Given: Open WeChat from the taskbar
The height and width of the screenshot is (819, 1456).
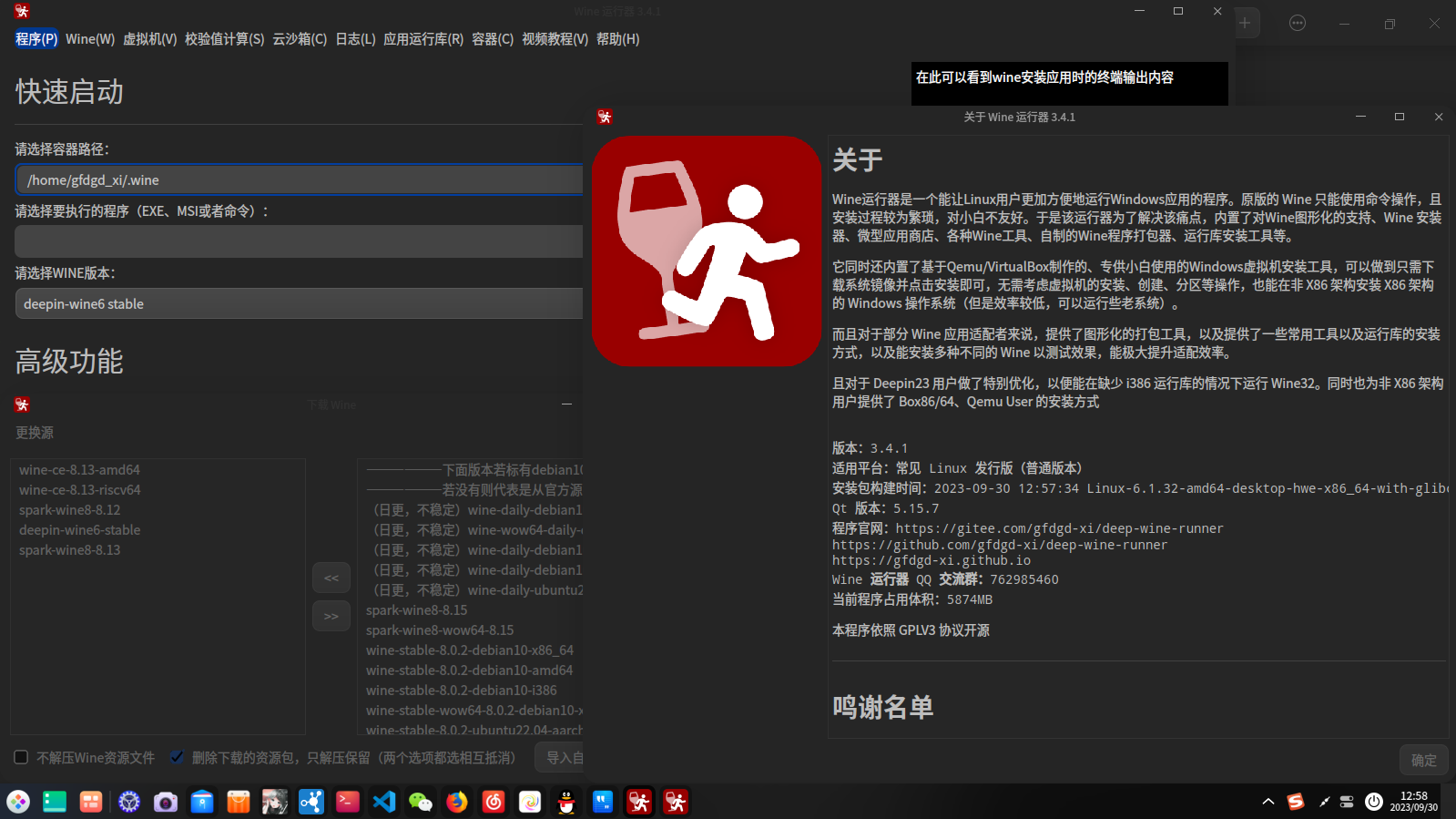Looking at the screenshot, I should (x=421, y=802).
